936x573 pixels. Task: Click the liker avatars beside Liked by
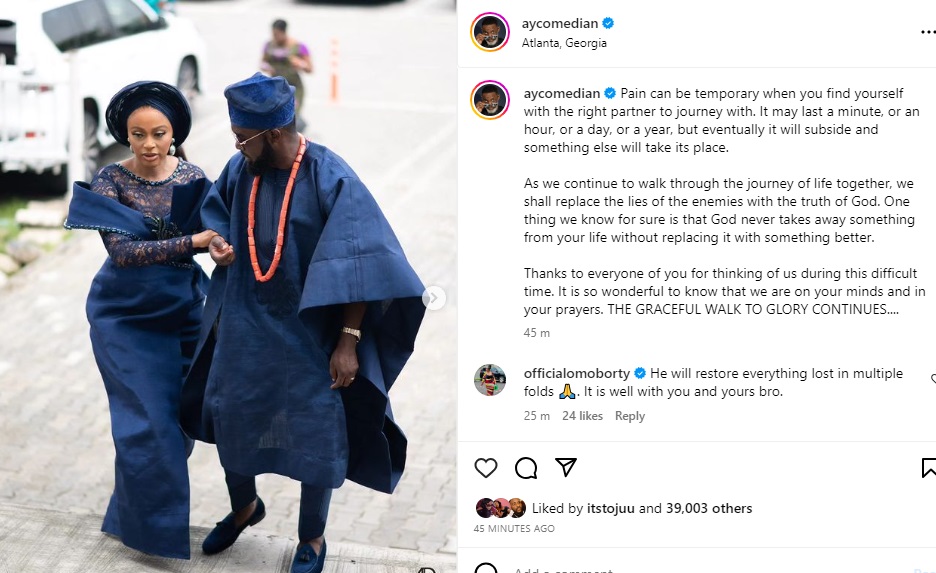tap(500, 508)
